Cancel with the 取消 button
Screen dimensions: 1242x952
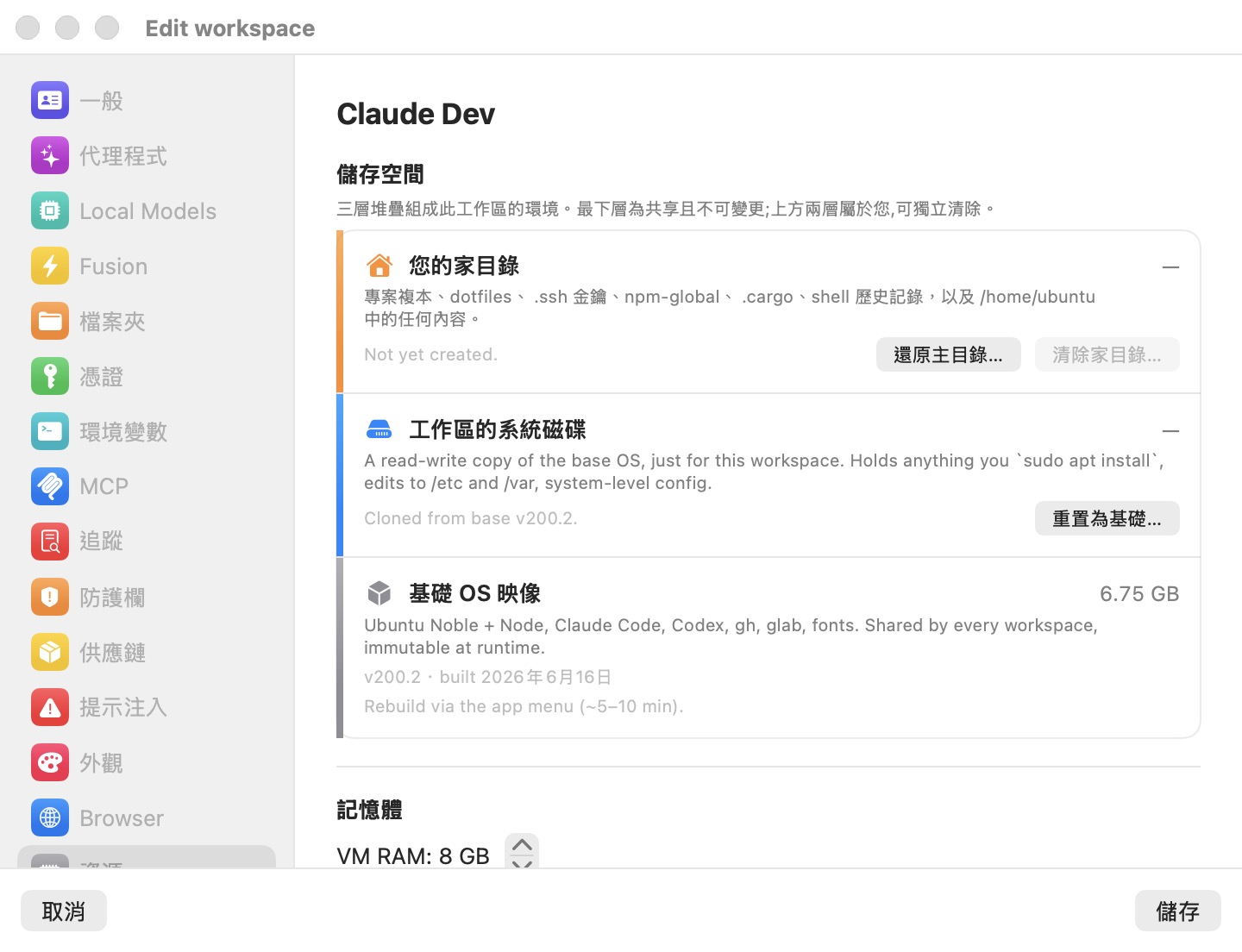tap(64, 911)
